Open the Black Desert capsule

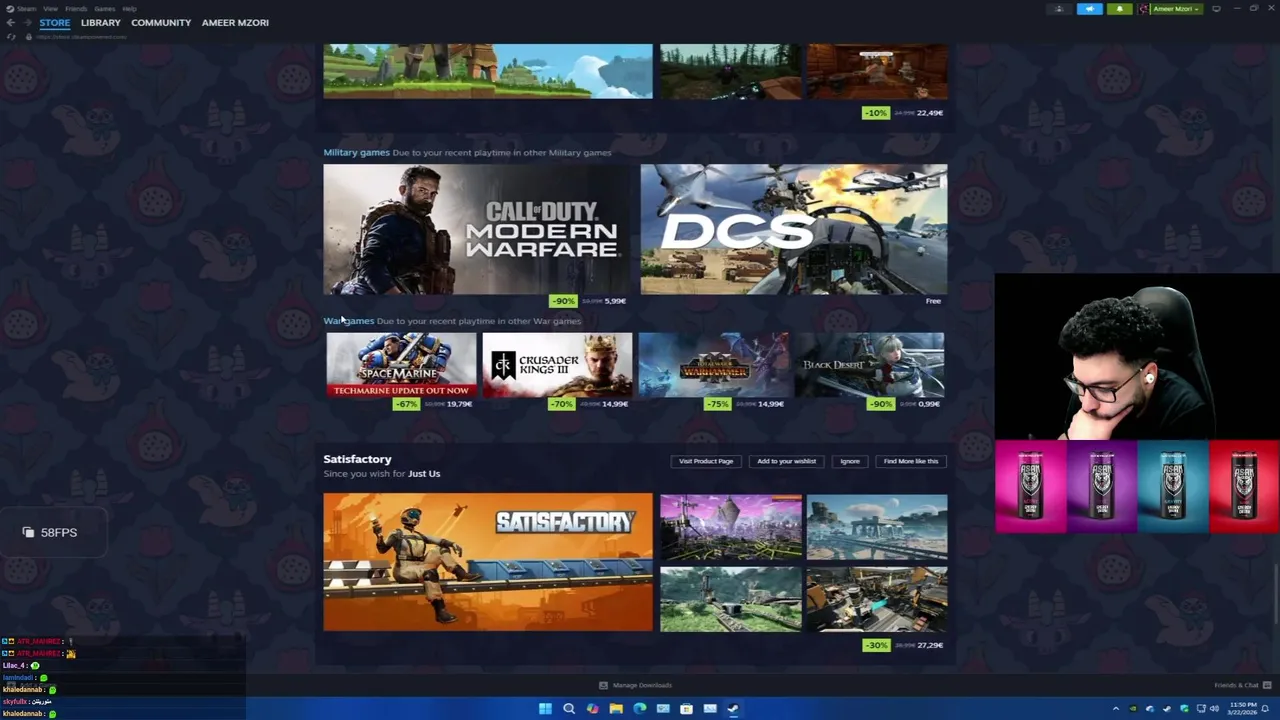[869, 365]
